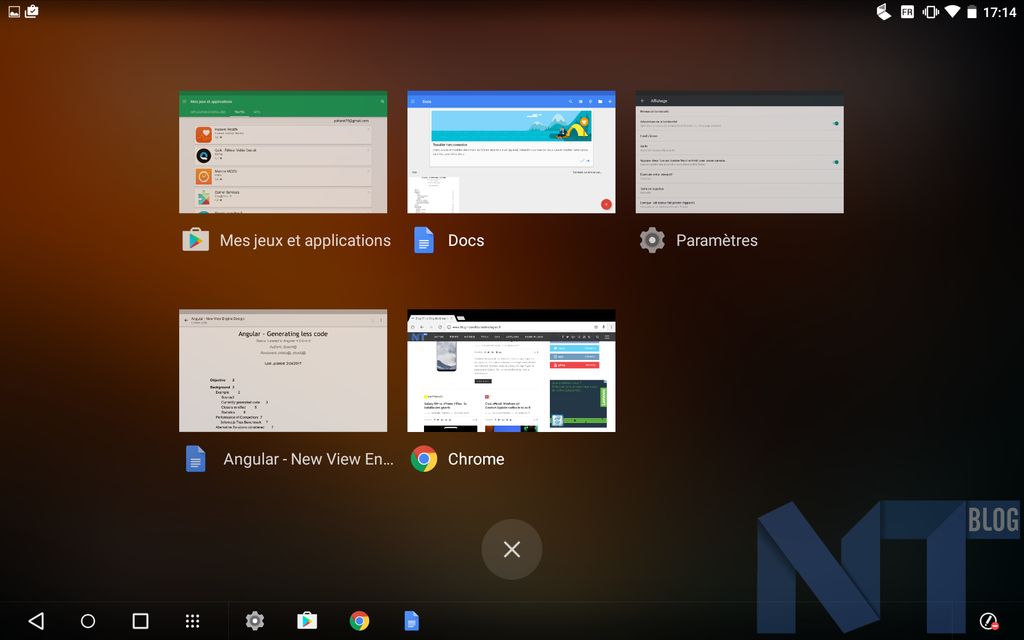Tap the FR keyboard language indicator
This screenshot has height=640, width=1024.
907,12
